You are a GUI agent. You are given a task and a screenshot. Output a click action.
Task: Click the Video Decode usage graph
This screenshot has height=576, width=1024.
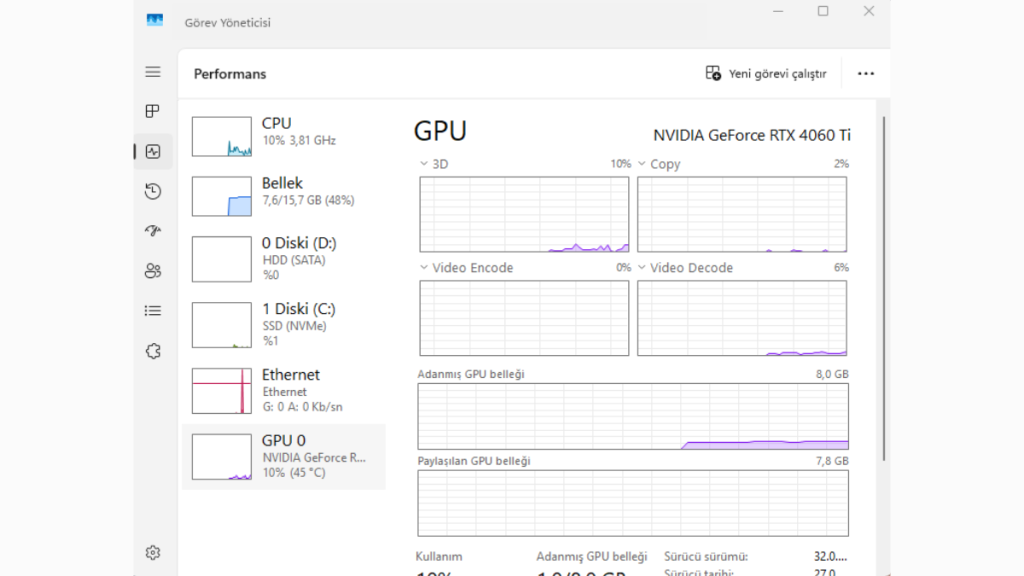tap(742, 318)
